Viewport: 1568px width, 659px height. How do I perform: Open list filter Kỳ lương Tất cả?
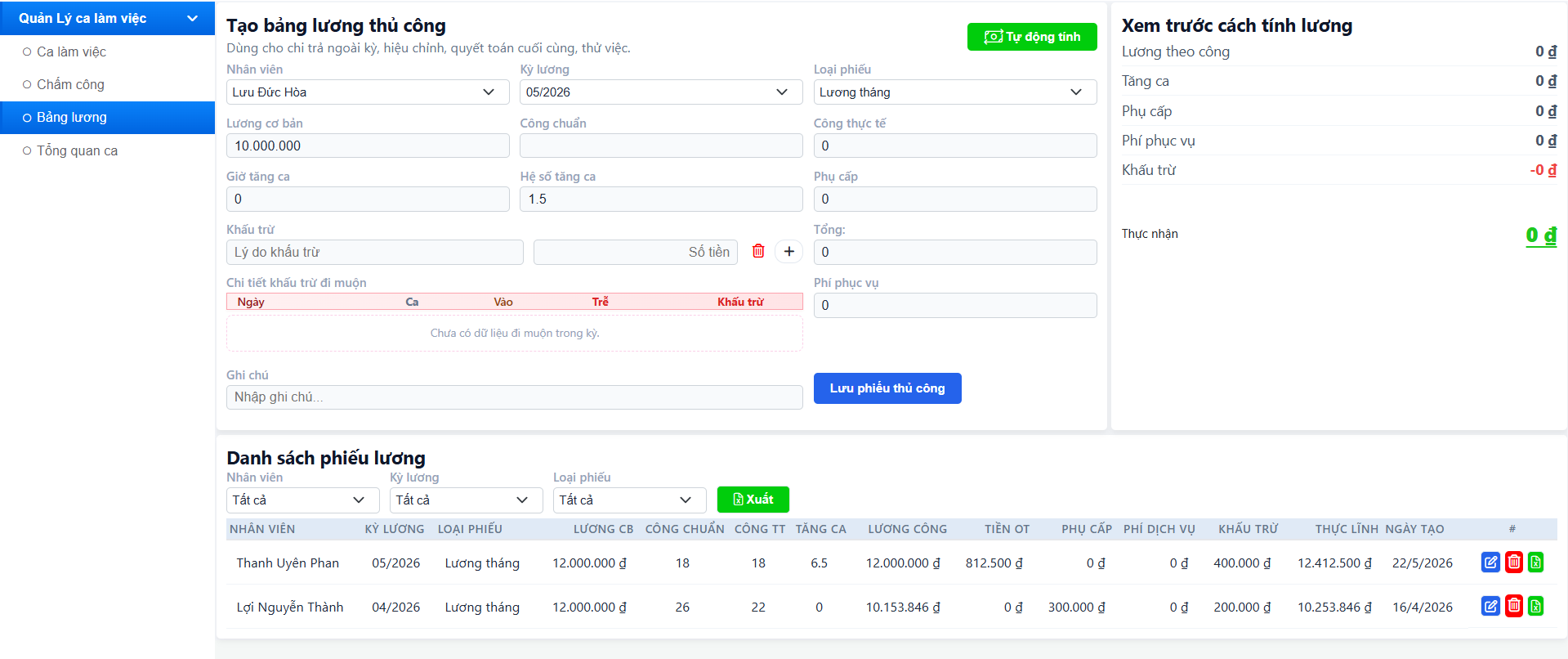[x=466, y=500]
